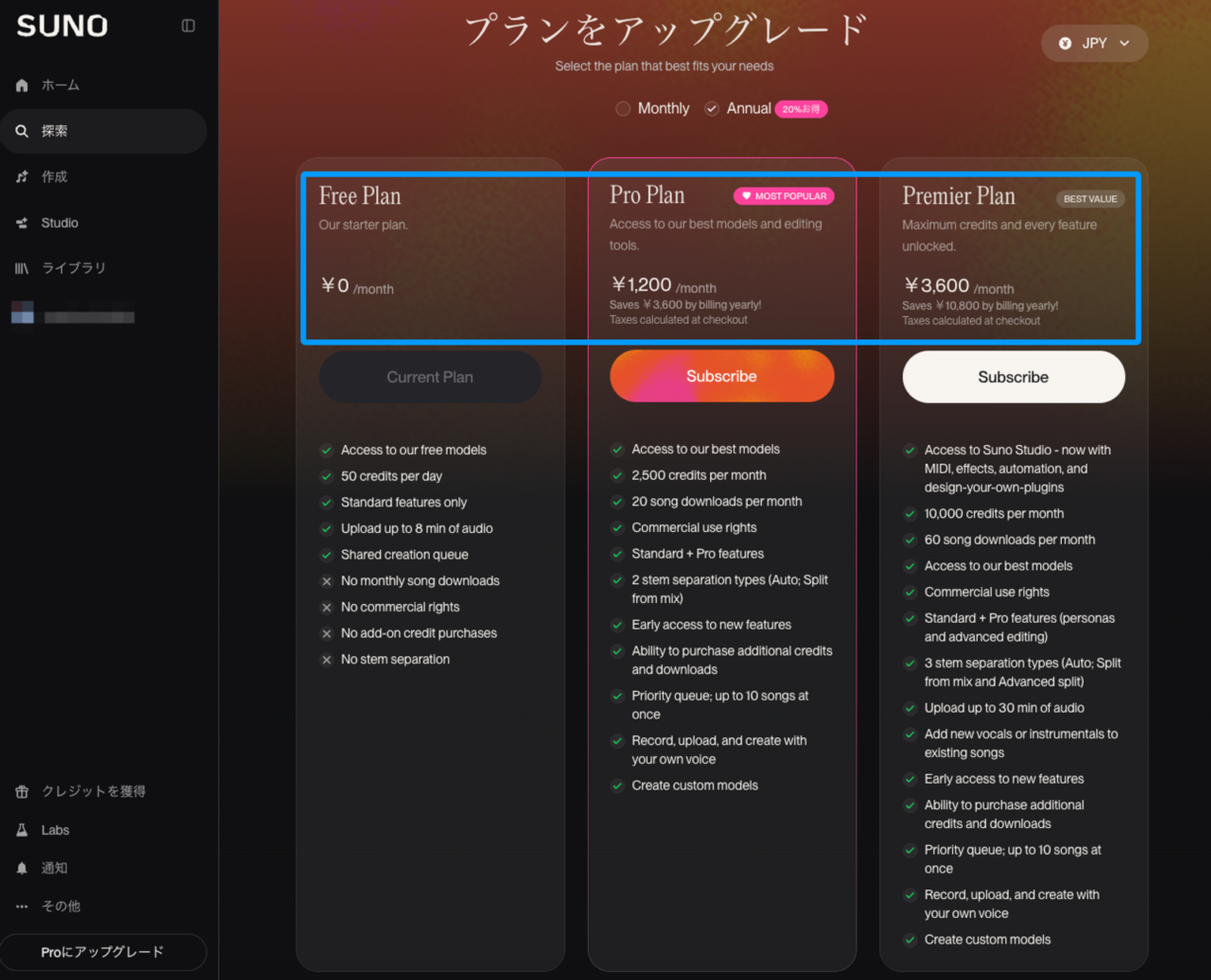Click the music note icon beside 作成
This screenshot has width=1211, height=980.
pos(22,176)
